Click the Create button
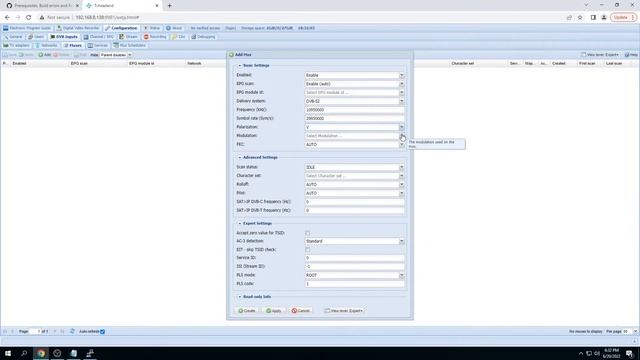The width and height of the screenshot is (640, 360). tap(247, 311)
